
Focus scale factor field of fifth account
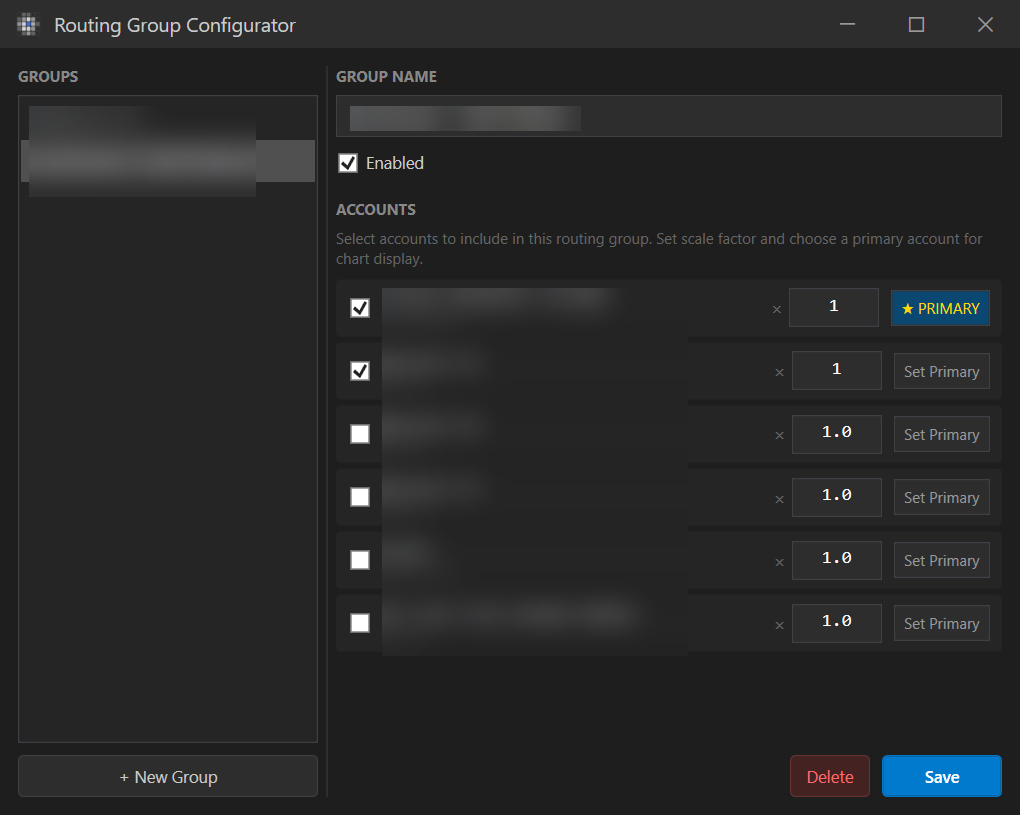click(837, 559)
